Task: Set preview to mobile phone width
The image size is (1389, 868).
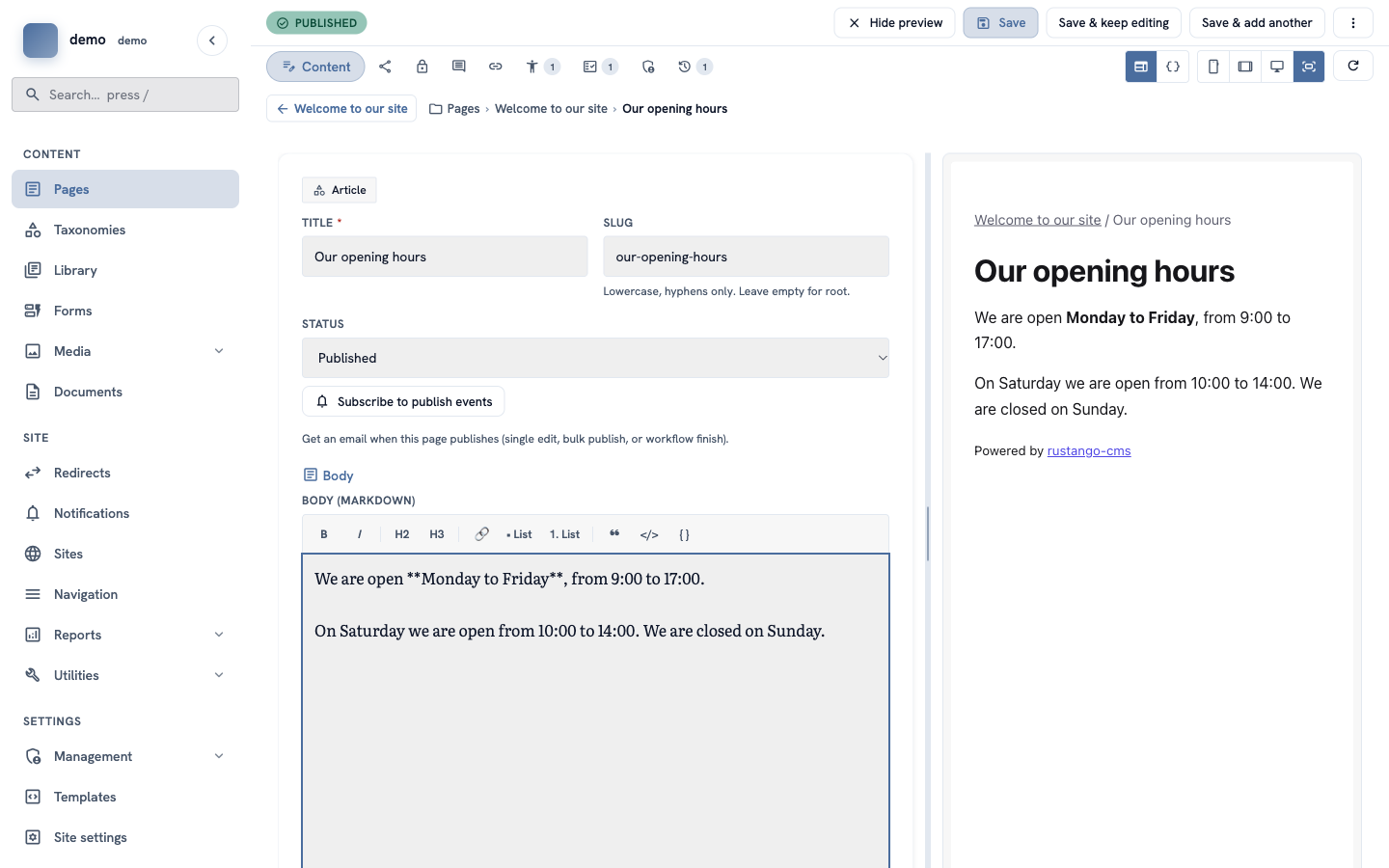Action: [1213, 67]
